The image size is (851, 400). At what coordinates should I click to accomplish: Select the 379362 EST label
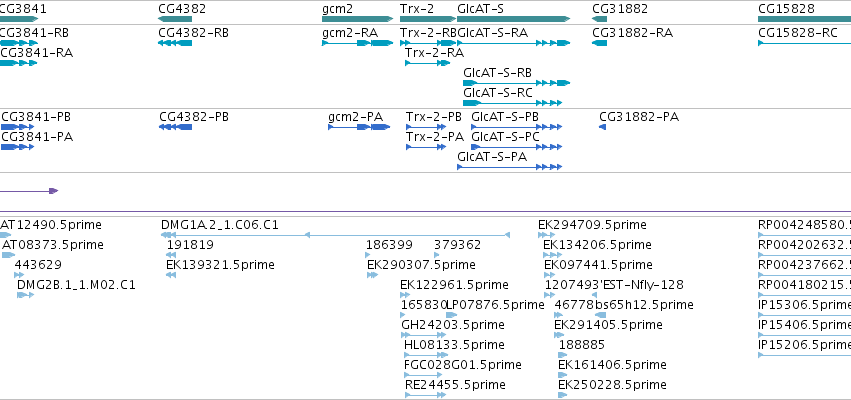[458, 245]
